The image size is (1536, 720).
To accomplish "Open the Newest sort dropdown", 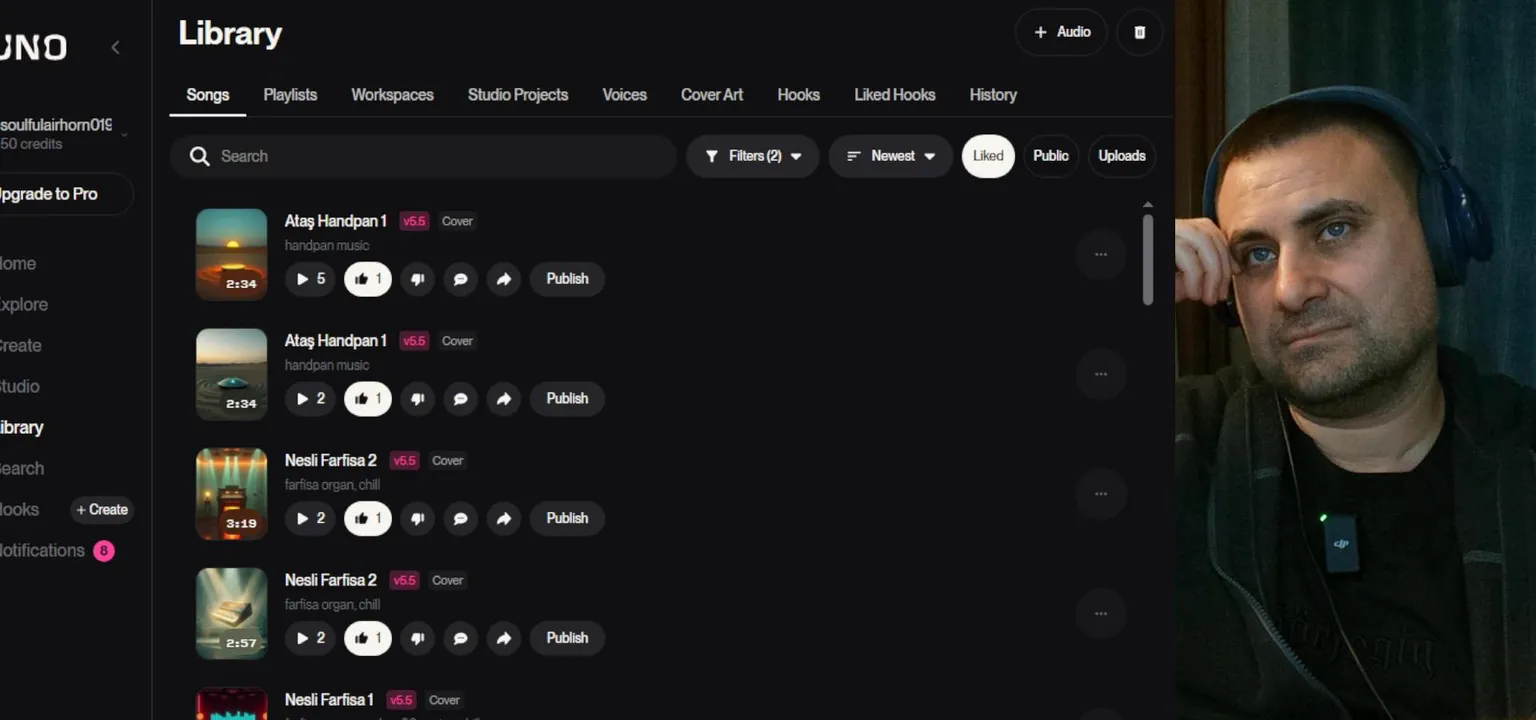I will tap(891, 156).
